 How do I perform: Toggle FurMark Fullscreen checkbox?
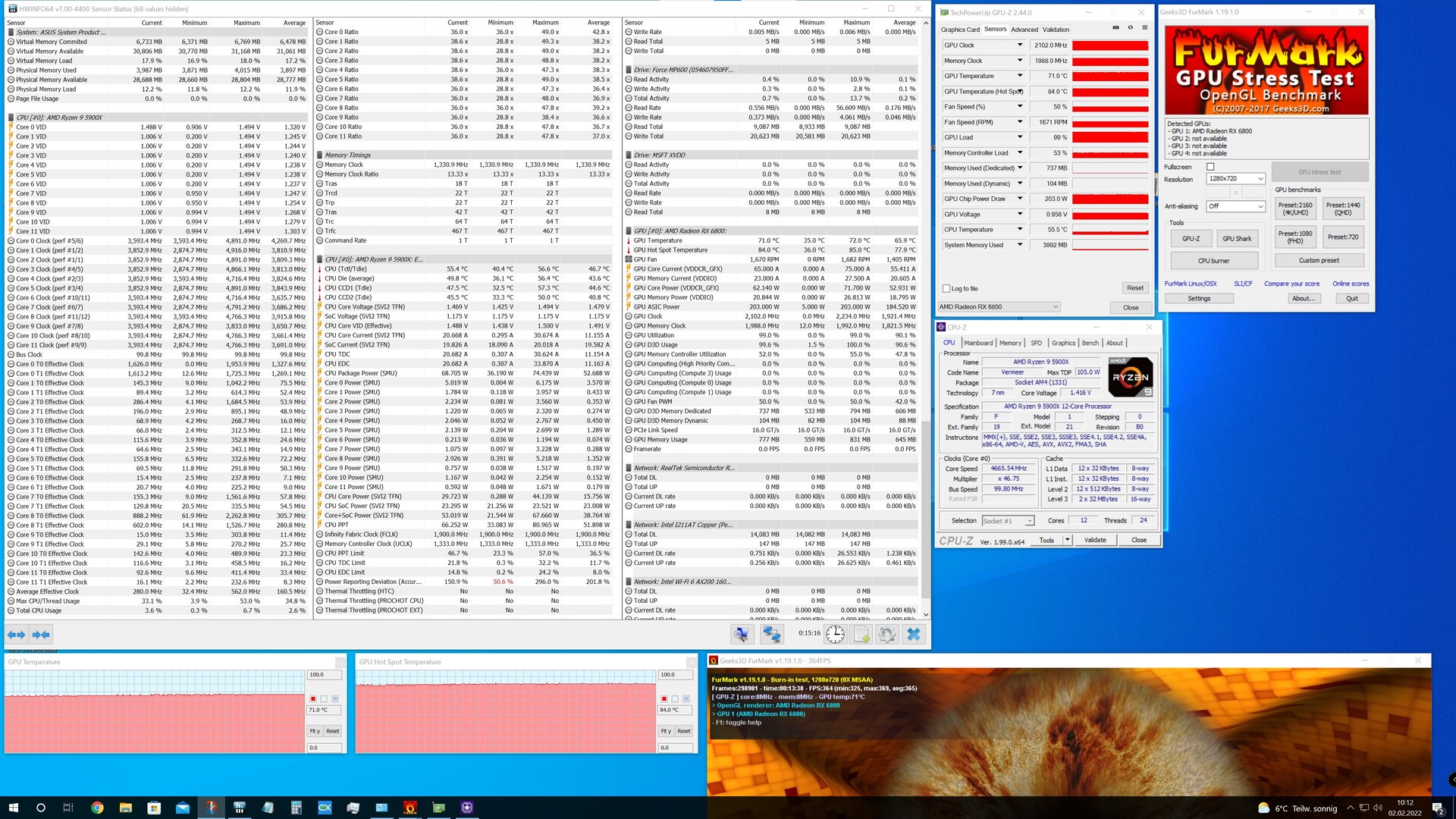click(1210, 167)
